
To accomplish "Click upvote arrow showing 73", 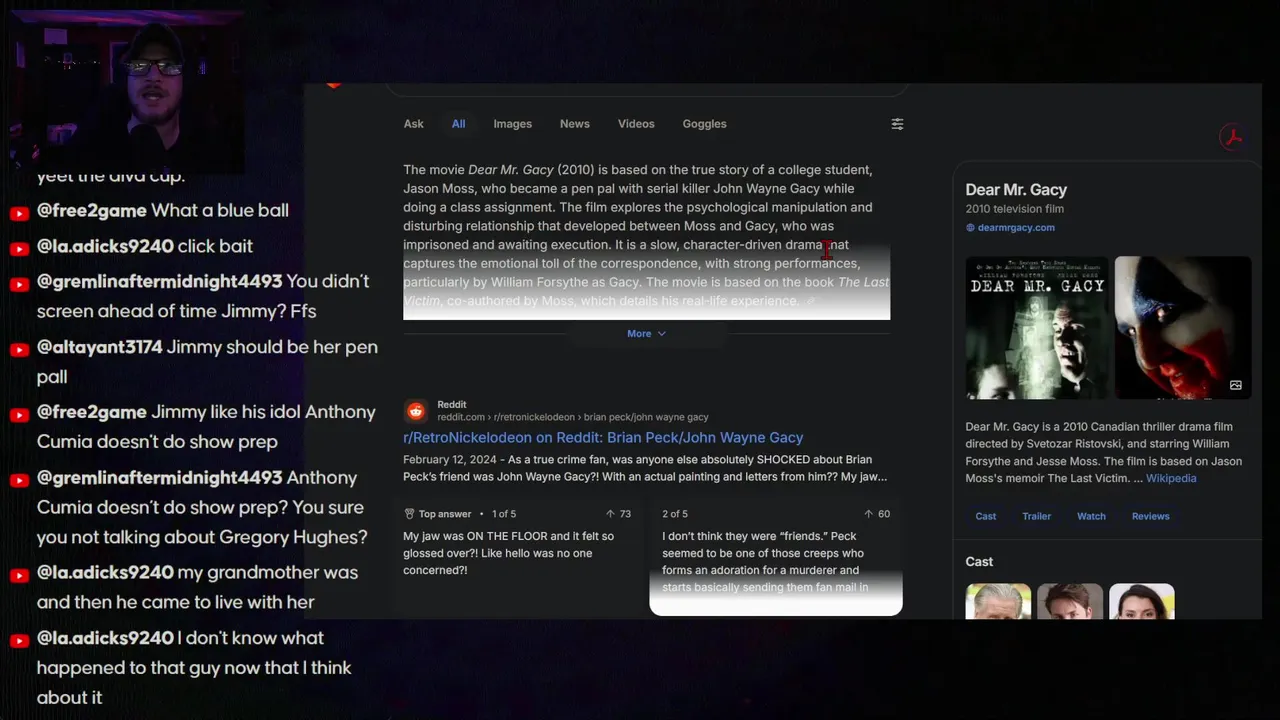I will click(x=610, y=514).
